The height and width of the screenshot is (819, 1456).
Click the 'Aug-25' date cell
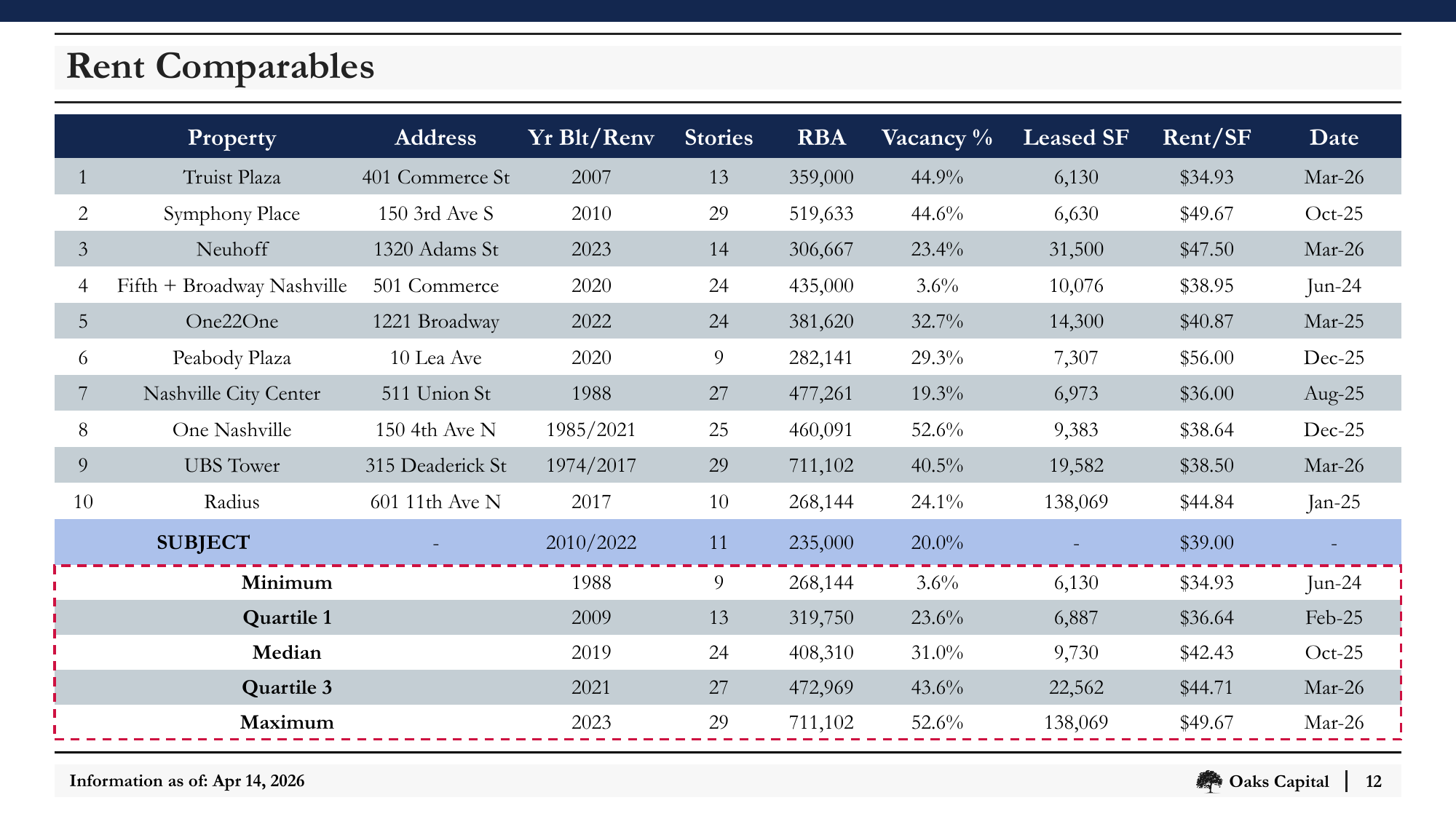coord(1334,393)
